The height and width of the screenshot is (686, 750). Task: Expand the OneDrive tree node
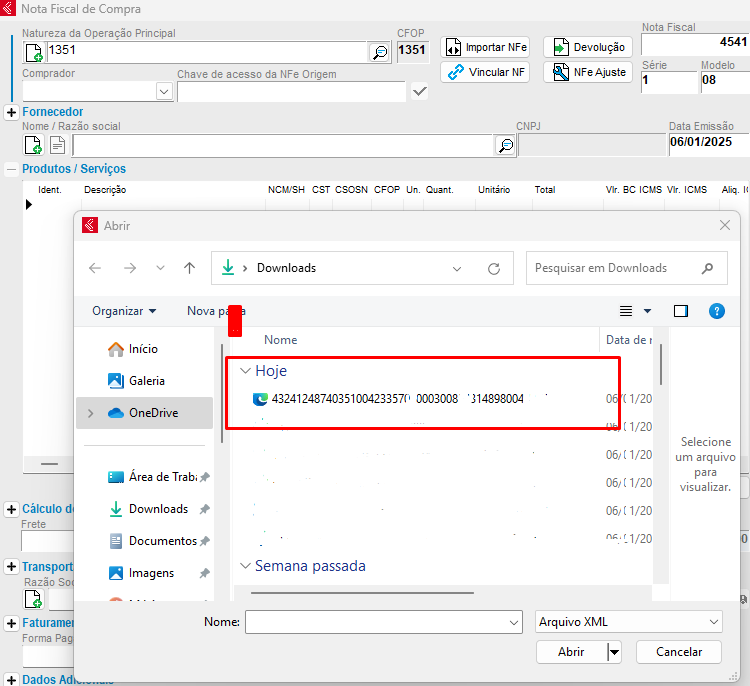pyautogui.click(x=91, y=413)
